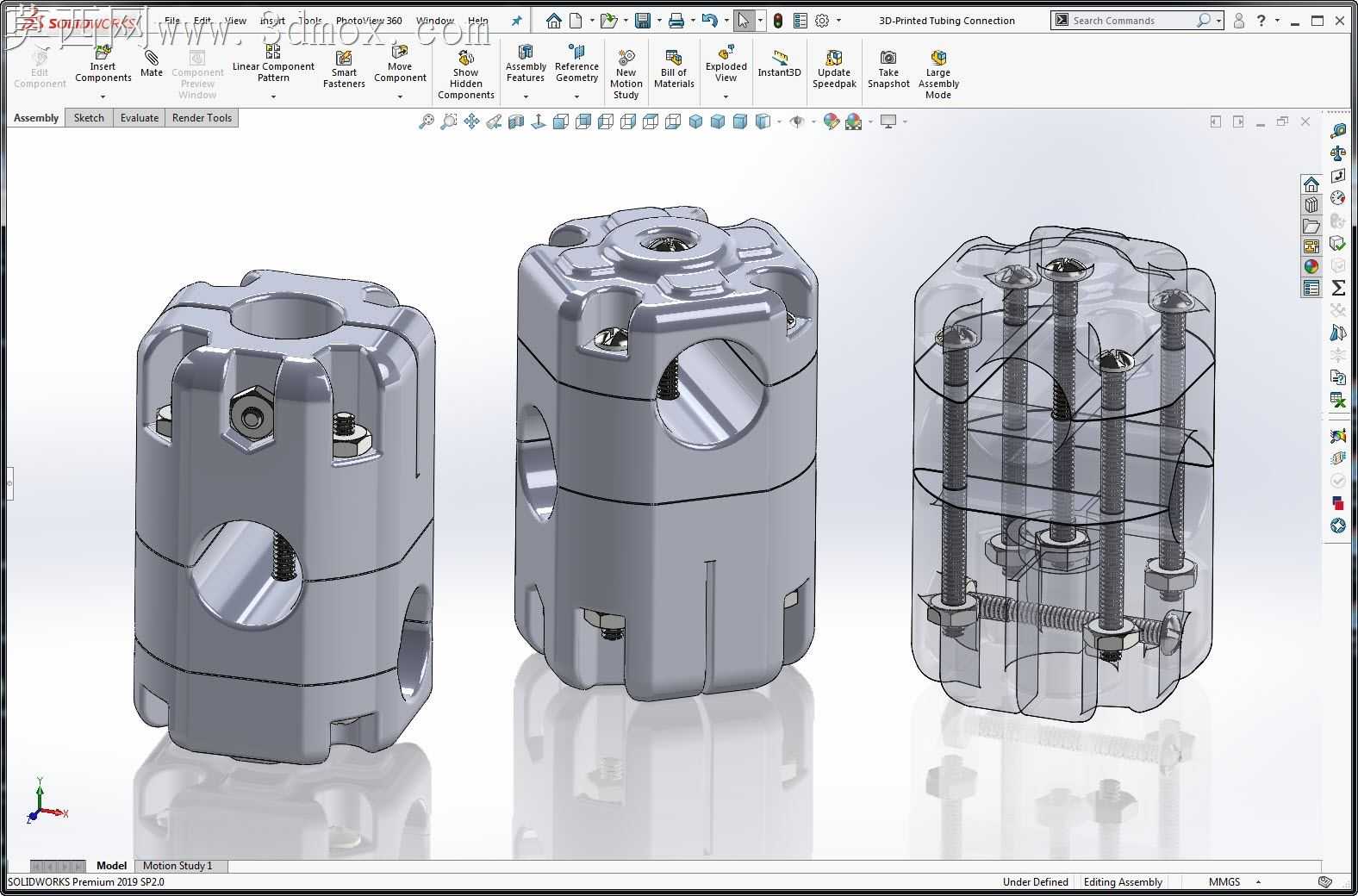
Task: Switch to Sketch ribbon tab
Action: 89,118
